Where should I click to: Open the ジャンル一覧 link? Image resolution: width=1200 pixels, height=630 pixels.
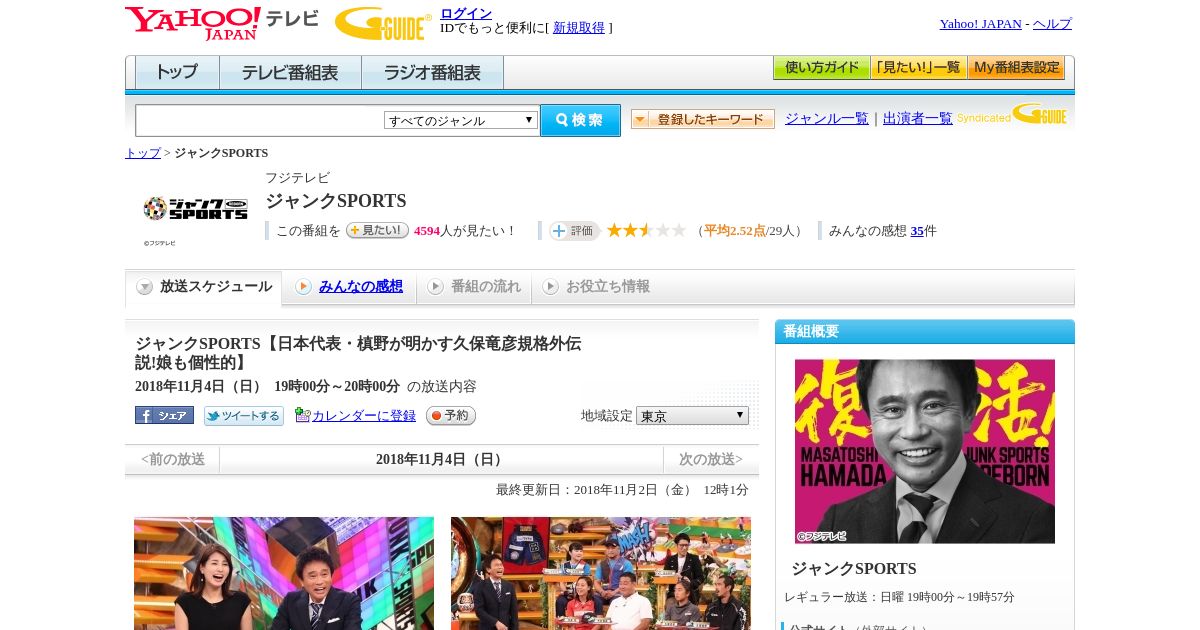pos(827,118)
